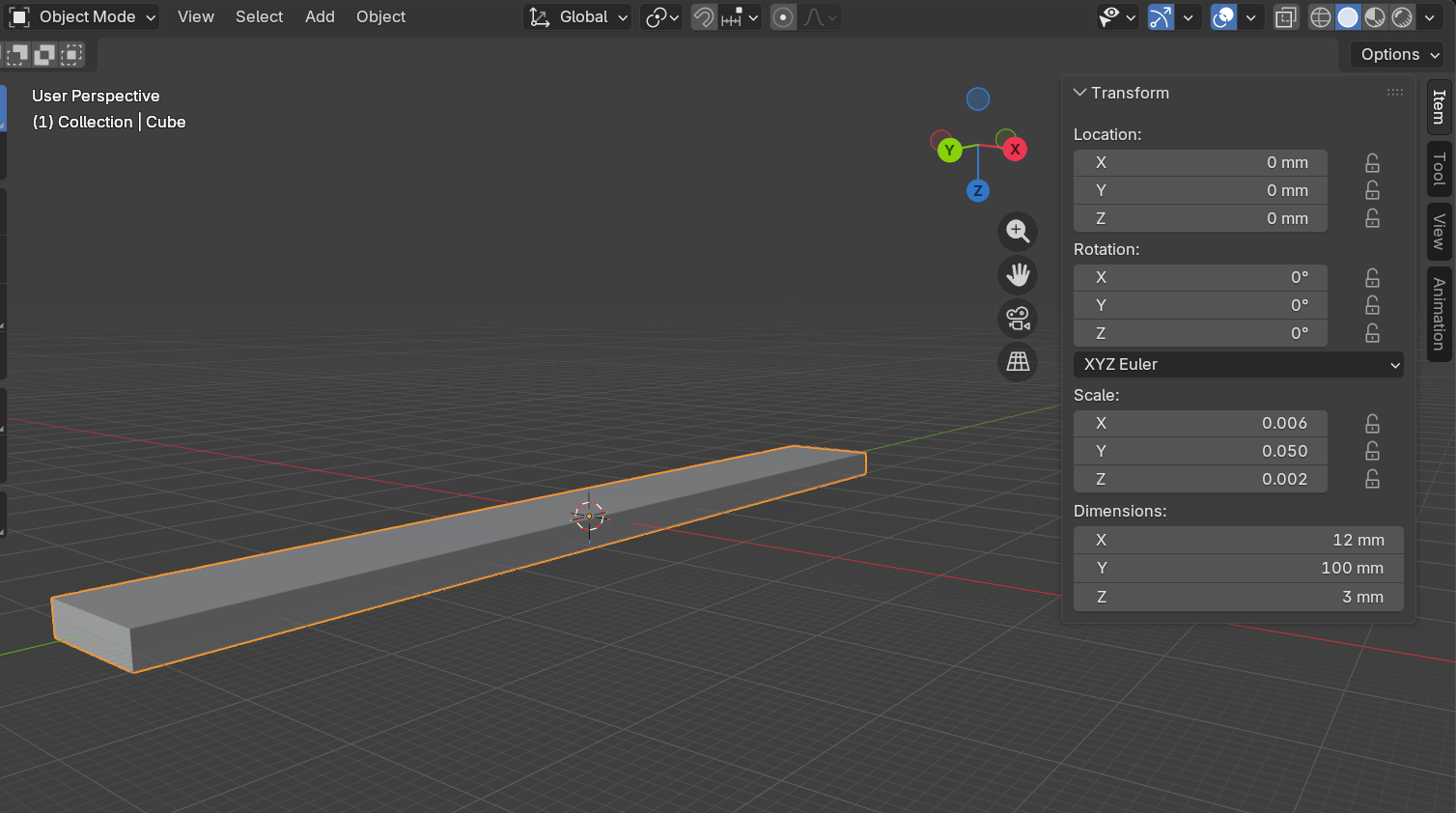Toggle show overlays button
This screenshot has height=813, width=1456.
(1223, 17)
